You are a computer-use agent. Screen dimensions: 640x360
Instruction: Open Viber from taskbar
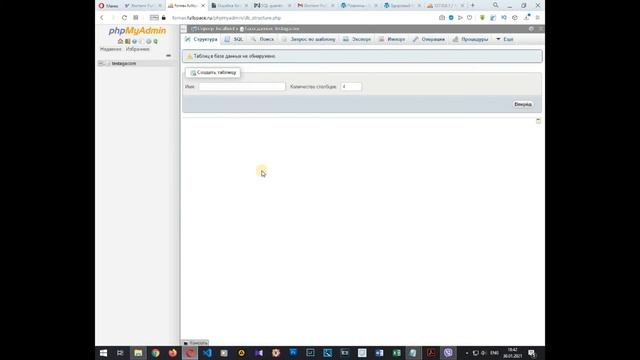[448, 353]
